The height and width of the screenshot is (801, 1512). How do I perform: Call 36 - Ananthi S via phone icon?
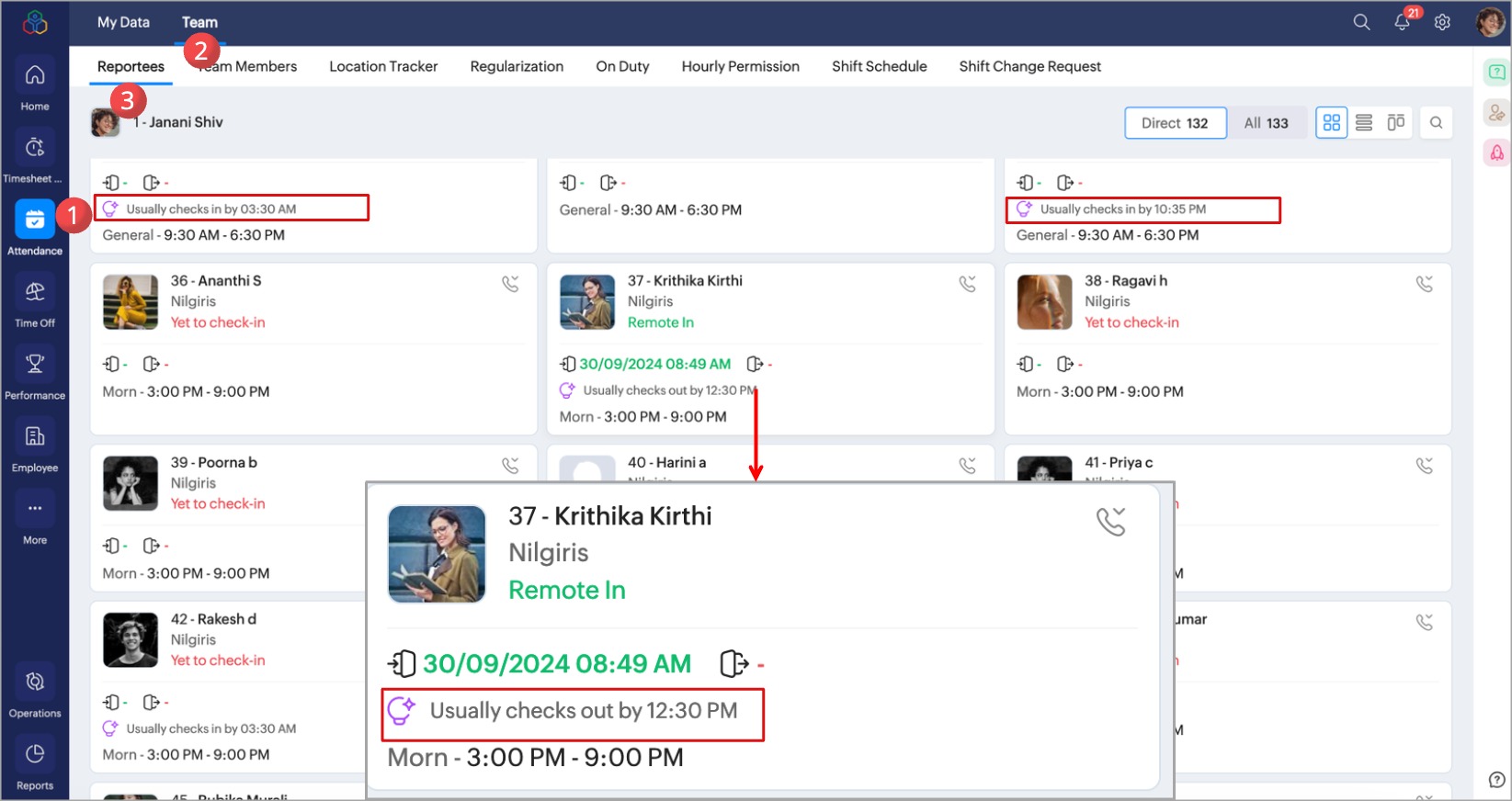pos(510,284)
